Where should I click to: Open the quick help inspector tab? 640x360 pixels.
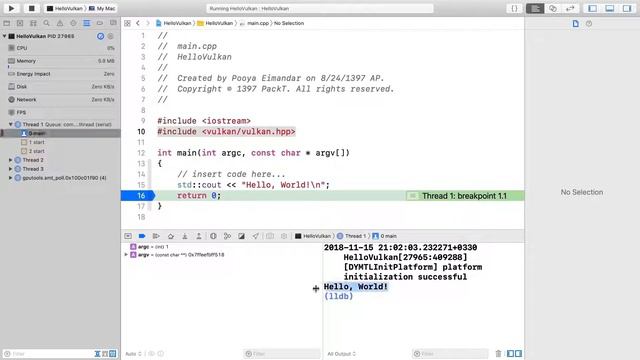589,24
